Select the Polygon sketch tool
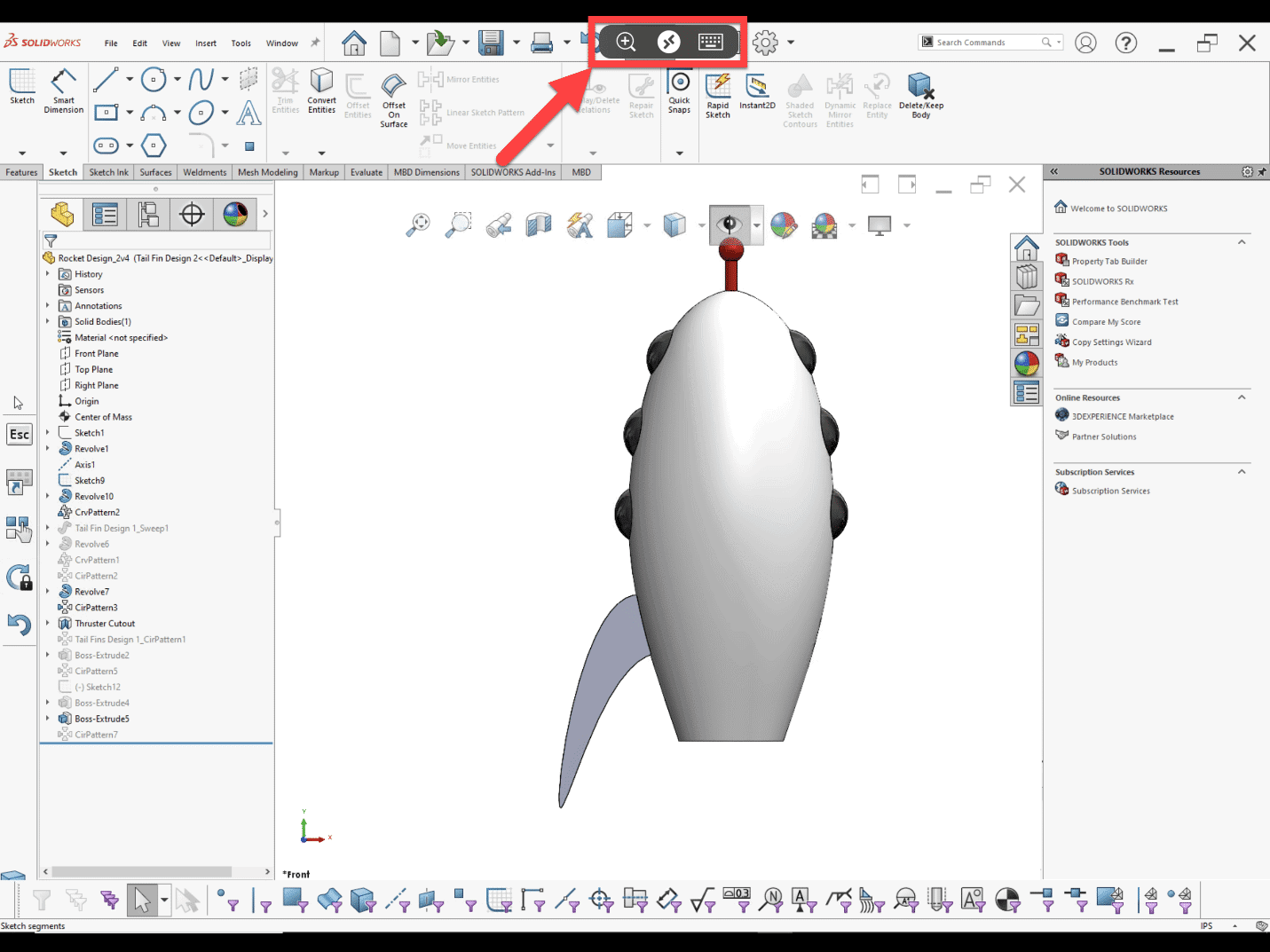Screen dimensions: 1270x952 (x=154, y=146)
